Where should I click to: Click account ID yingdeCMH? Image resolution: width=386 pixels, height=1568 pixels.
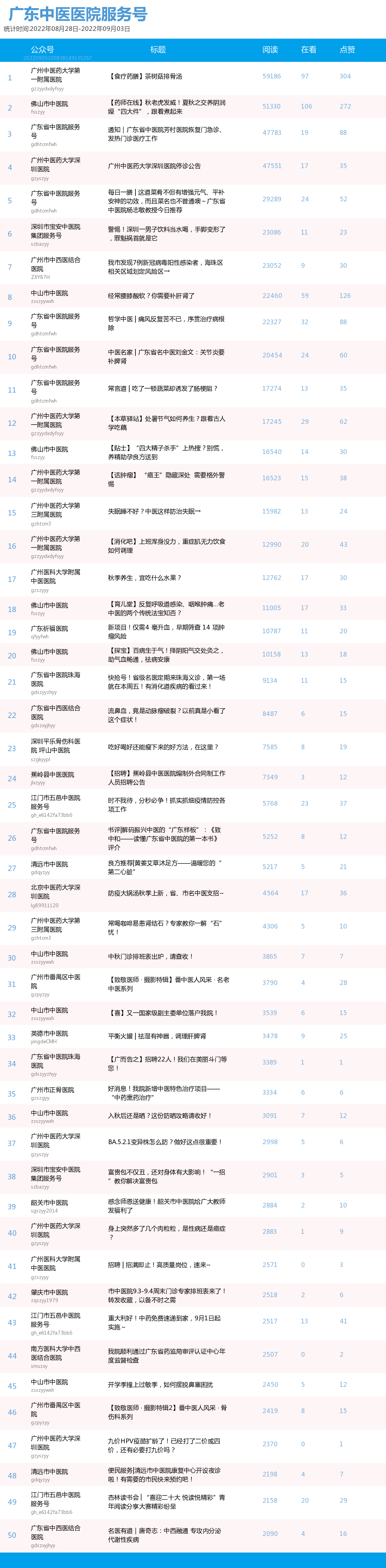pyautogui.click(x=44, y=1041)
